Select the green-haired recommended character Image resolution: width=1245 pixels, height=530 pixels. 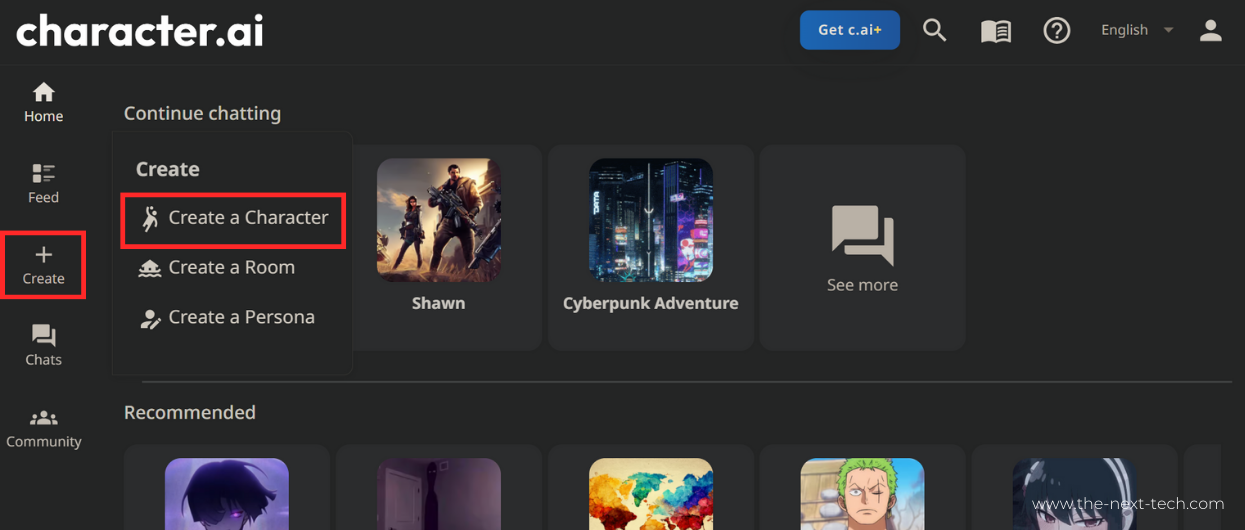862,493
